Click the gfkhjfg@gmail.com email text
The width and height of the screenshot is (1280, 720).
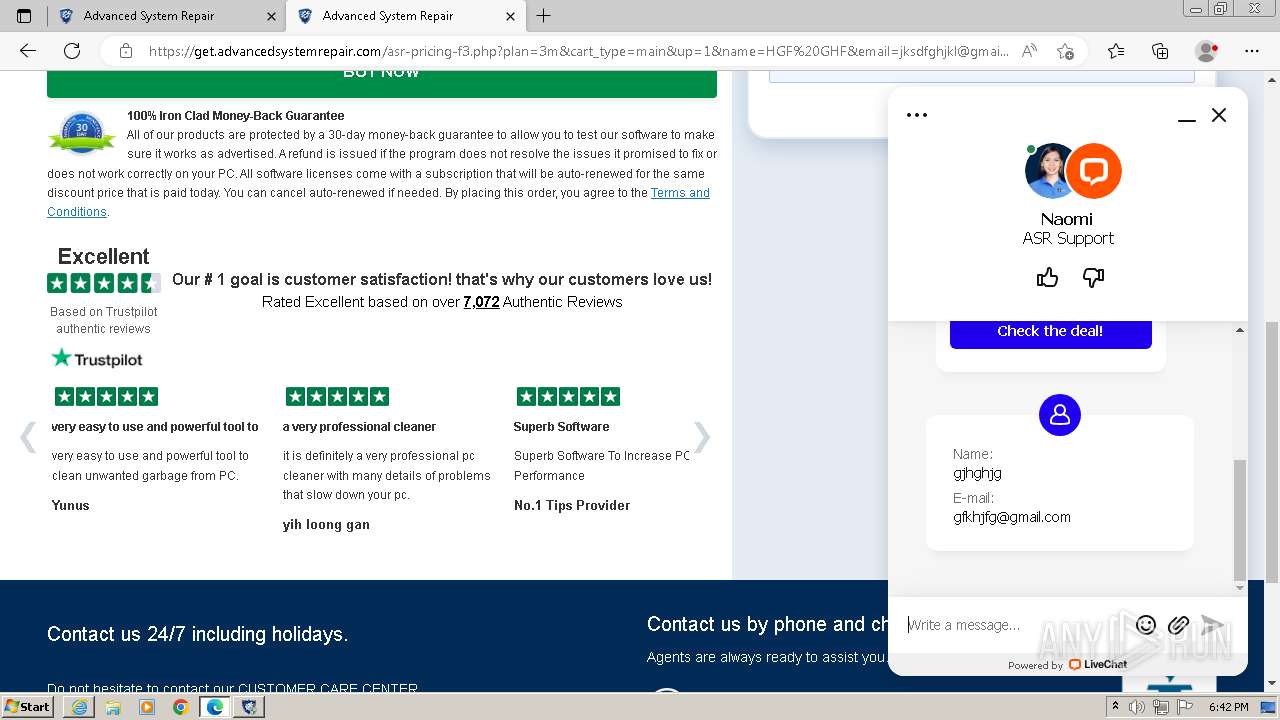(1012, 517)
